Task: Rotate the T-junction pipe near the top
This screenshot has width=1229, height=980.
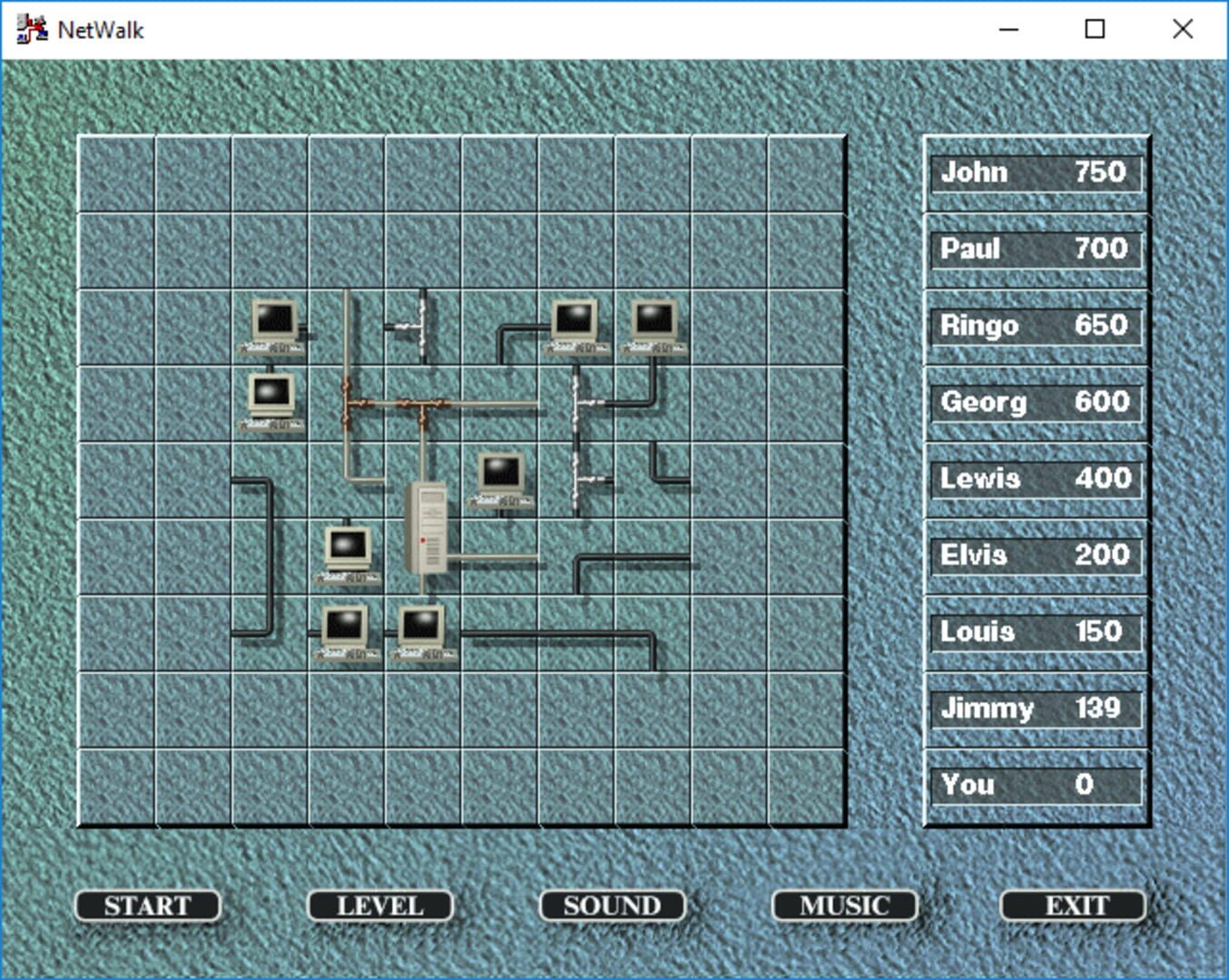Action: click(x=422, y=327)
